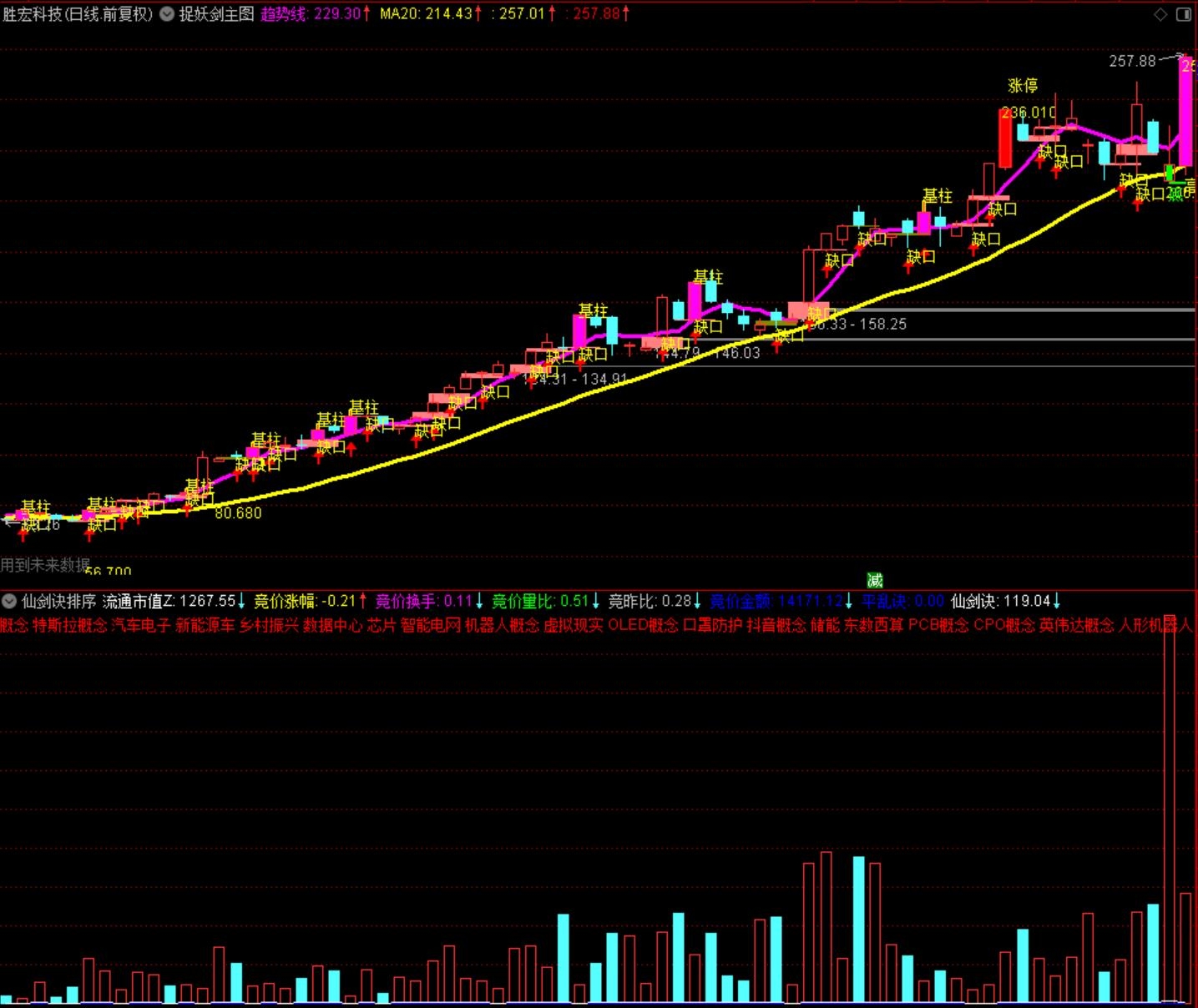Click the red arrow beside 趋势线 value
This screenshot has height=1008, width=1198.
366,14
